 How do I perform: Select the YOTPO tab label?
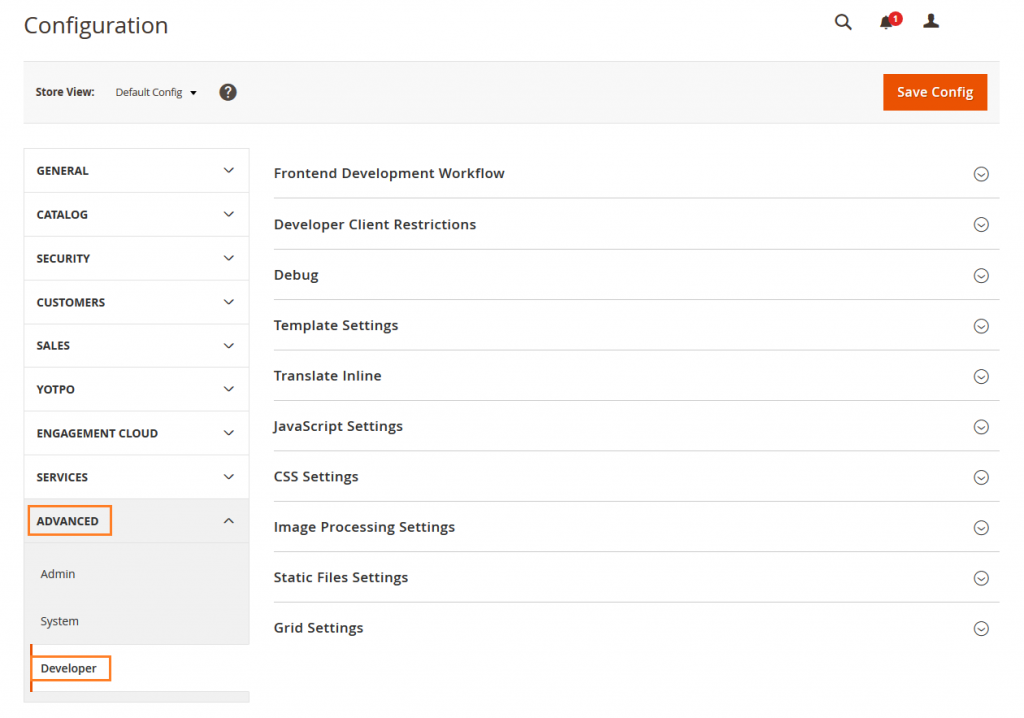[56, 389]
